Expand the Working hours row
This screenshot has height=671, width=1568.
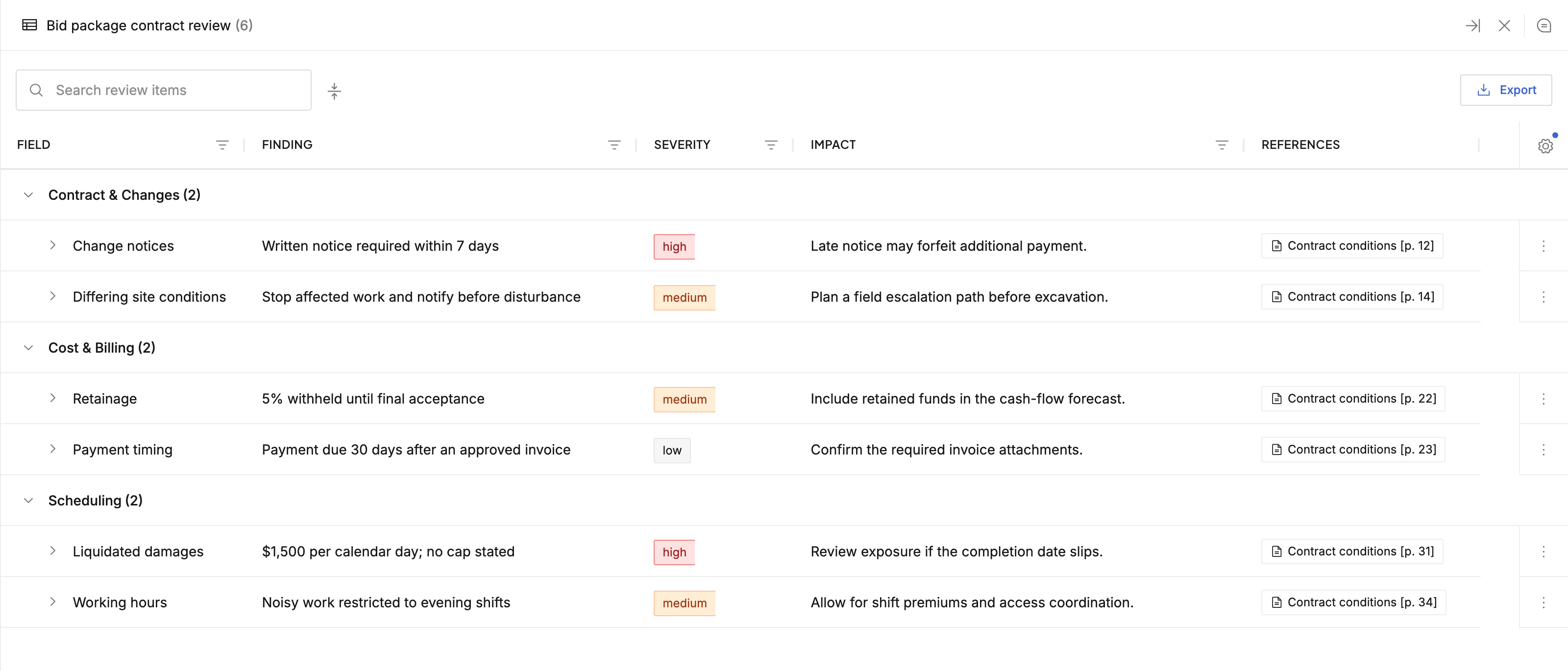[x=53, y=601]
